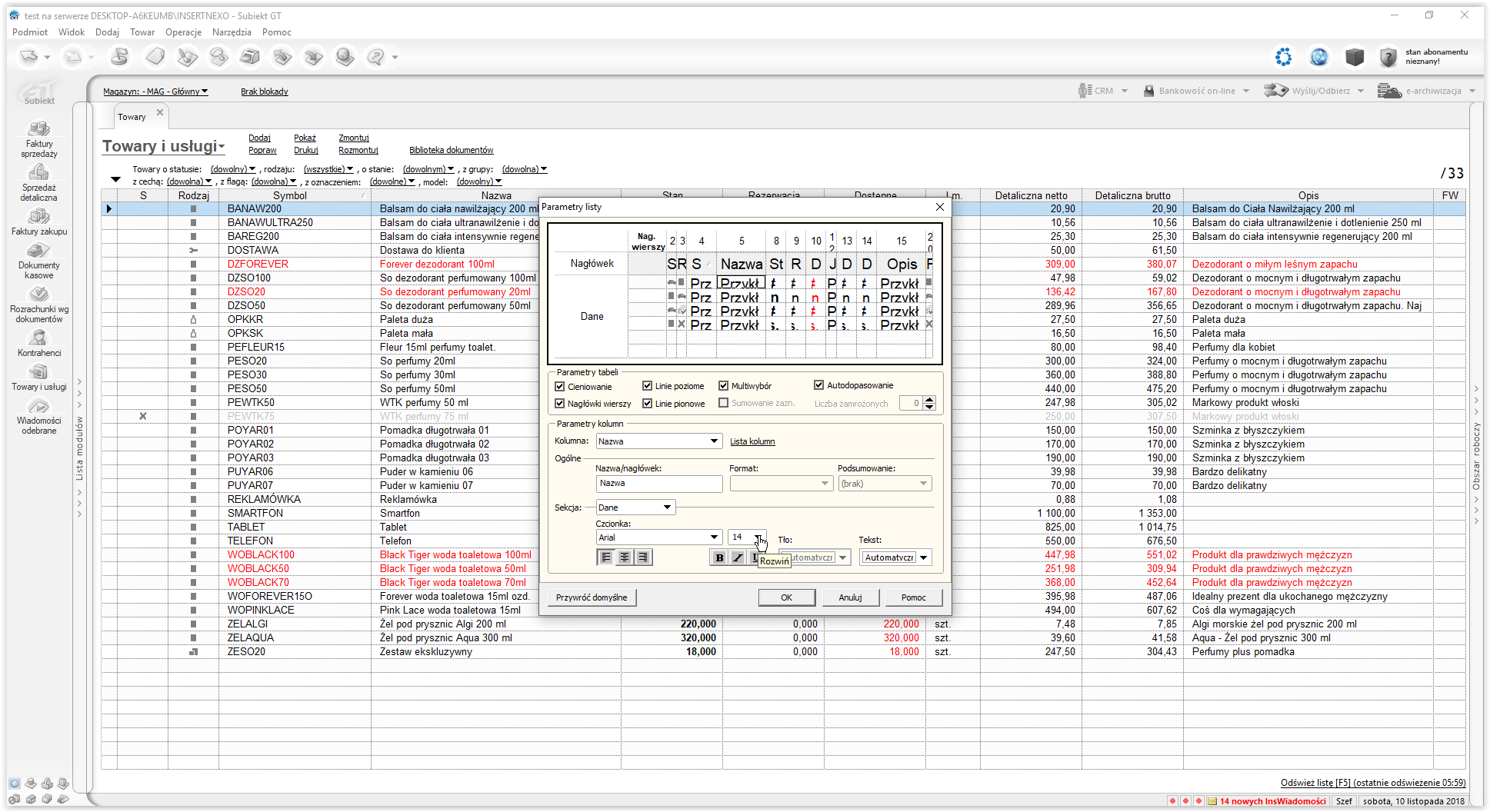Open Podmiot menu
The width and height of the screenshot is (1490, 812).
(30, 32)
